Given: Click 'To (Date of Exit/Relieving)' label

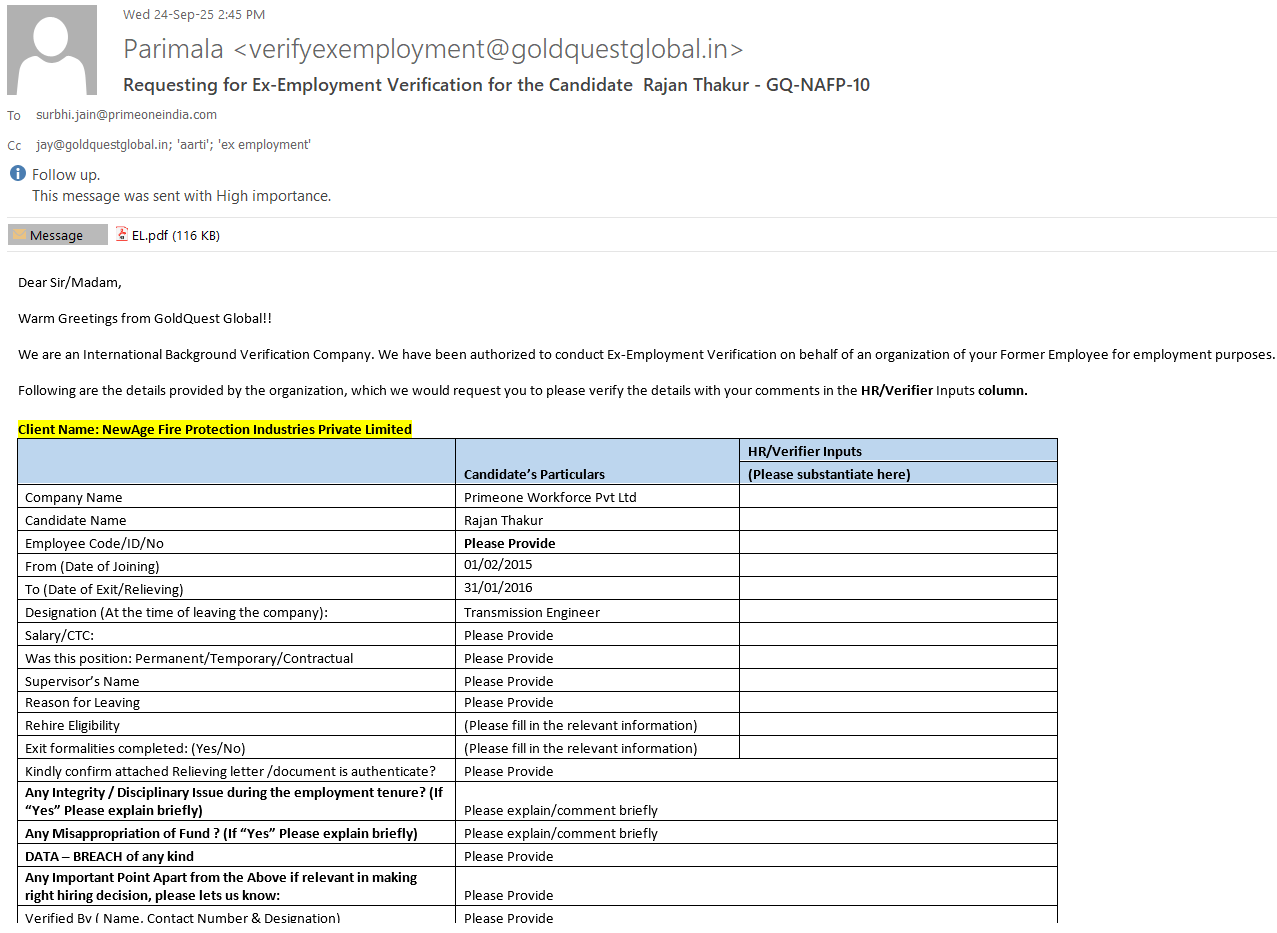Looking at the screenshot, I should (104, 589).
